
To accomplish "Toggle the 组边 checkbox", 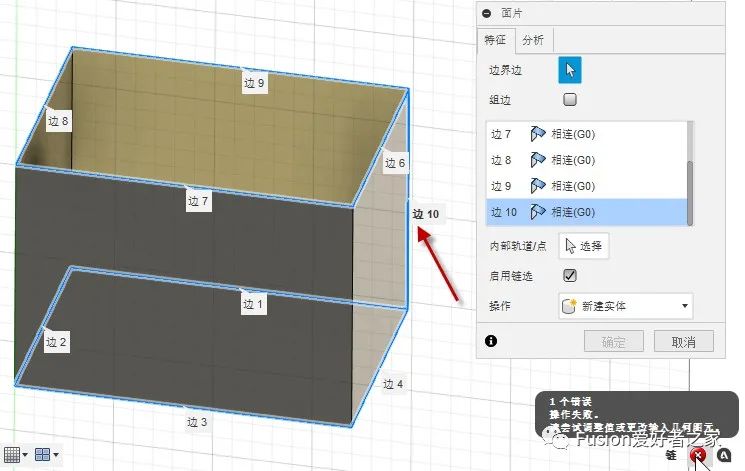I will (x=570, y=99).
